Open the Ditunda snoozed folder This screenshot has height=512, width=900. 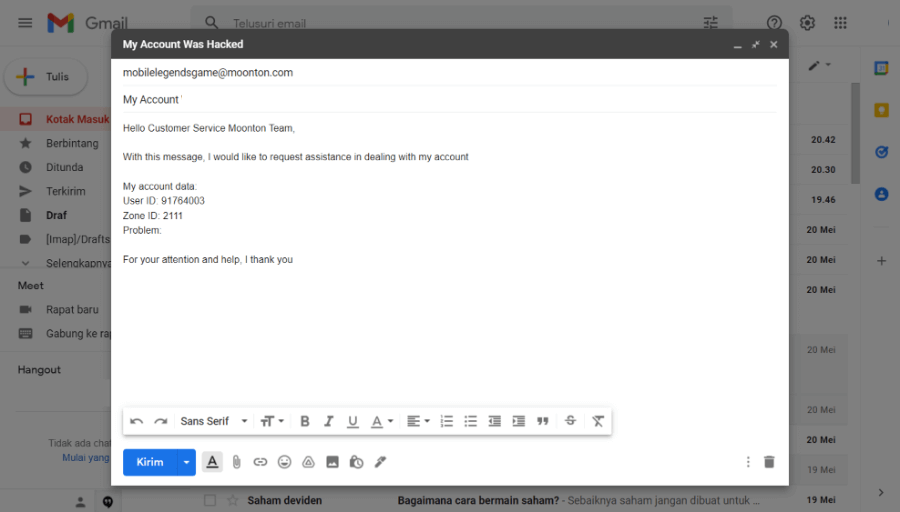56,168
